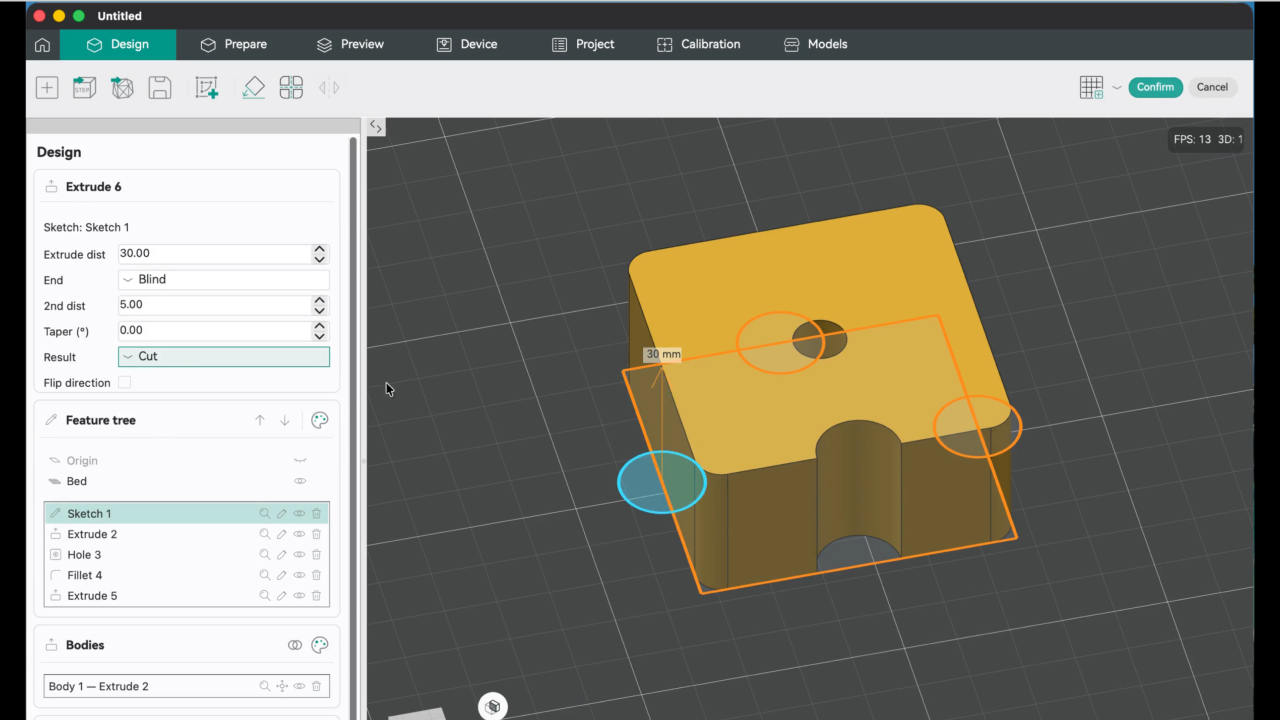This screenshot has width=1280, height=720.
Task: Toggle Sketch 1 visibility
Action: point(299,514)
